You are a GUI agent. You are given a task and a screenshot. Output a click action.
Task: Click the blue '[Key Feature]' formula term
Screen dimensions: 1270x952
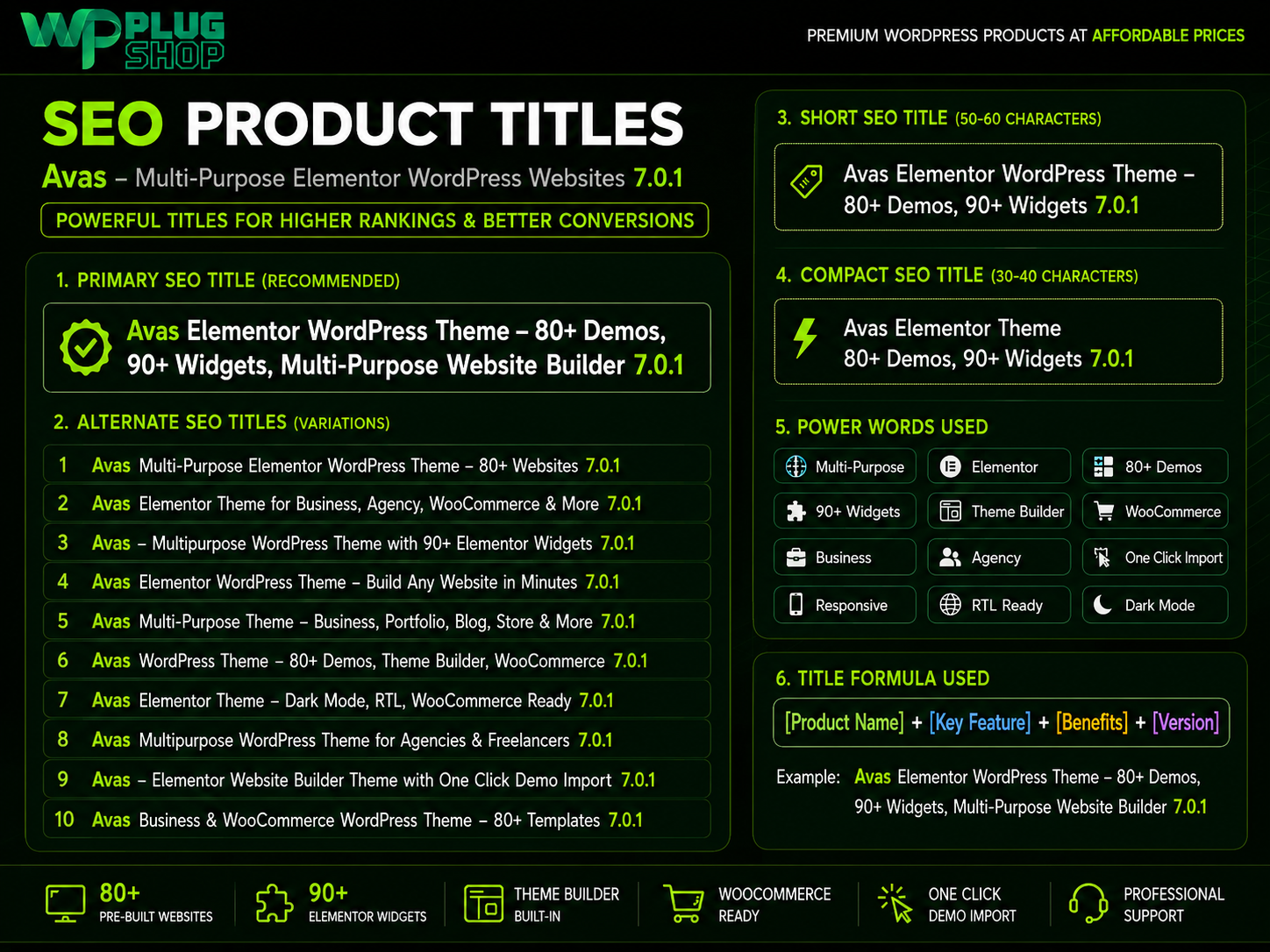(x=980, y=722)
